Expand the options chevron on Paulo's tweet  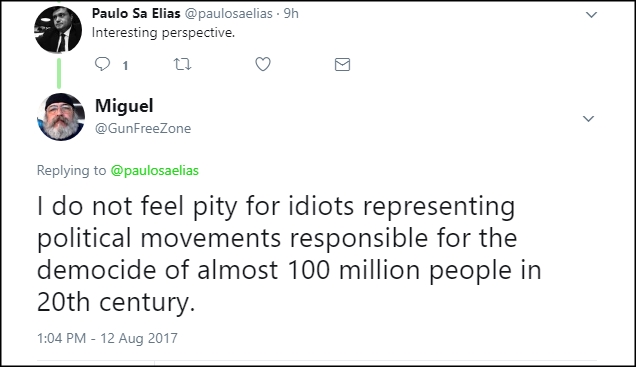coord(591,15)
